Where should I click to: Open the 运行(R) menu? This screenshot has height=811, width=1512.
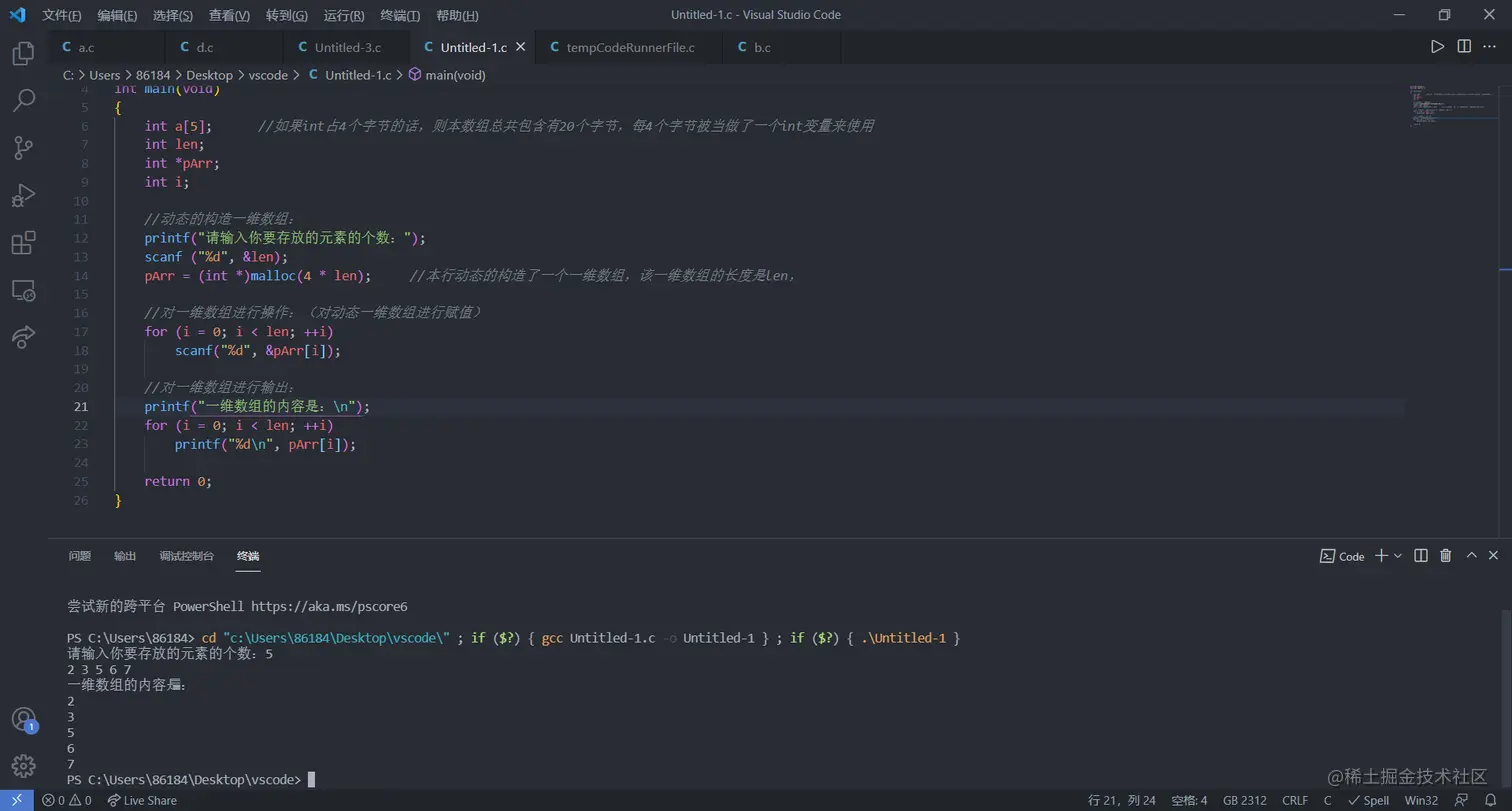tap(344, 15)
